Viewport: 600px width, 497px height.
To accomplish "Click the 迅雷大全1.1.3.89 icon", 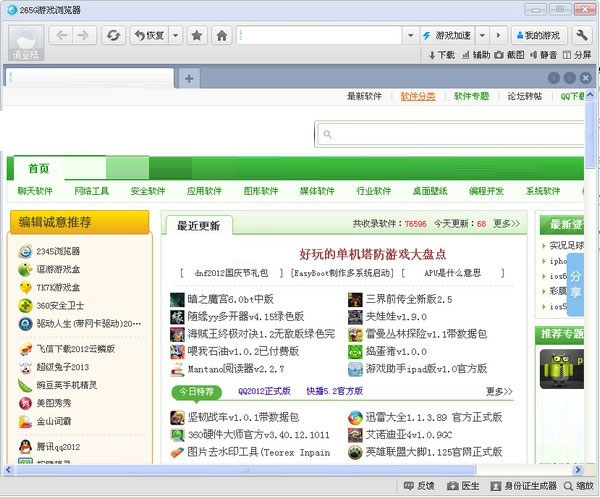I will coord(355,418).
